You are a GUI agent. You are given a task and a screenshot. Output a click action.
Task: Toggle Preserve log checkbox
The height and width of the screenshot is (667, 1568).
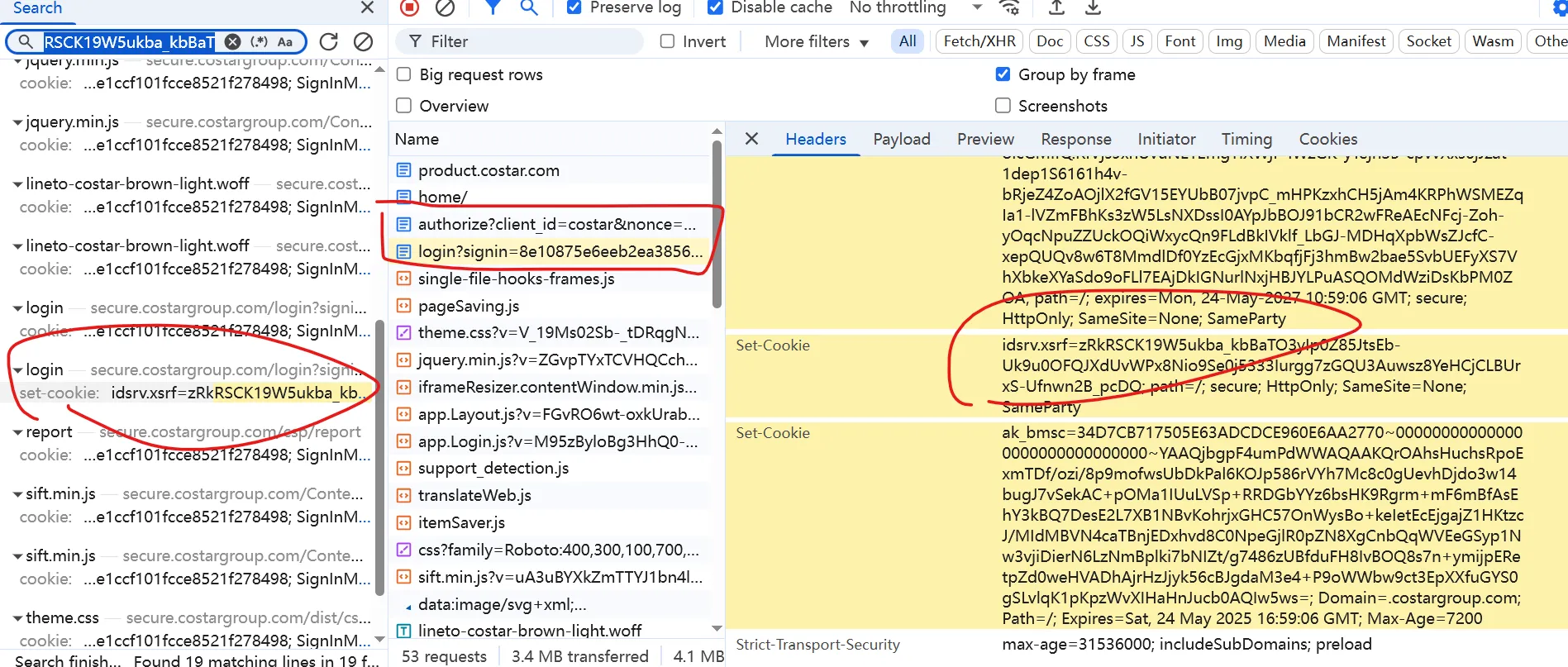[x=574, y=7]
